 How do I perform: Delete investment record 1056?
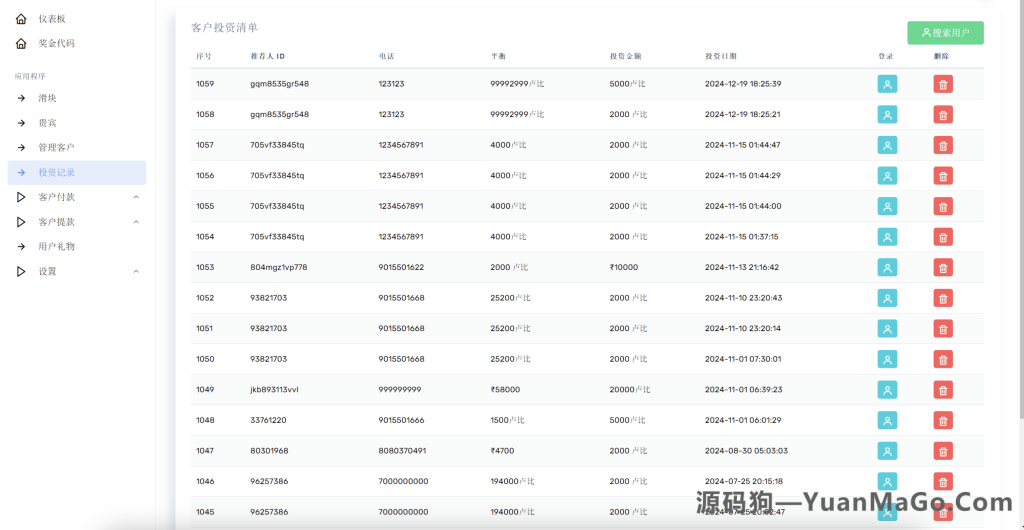click(943, 176)
